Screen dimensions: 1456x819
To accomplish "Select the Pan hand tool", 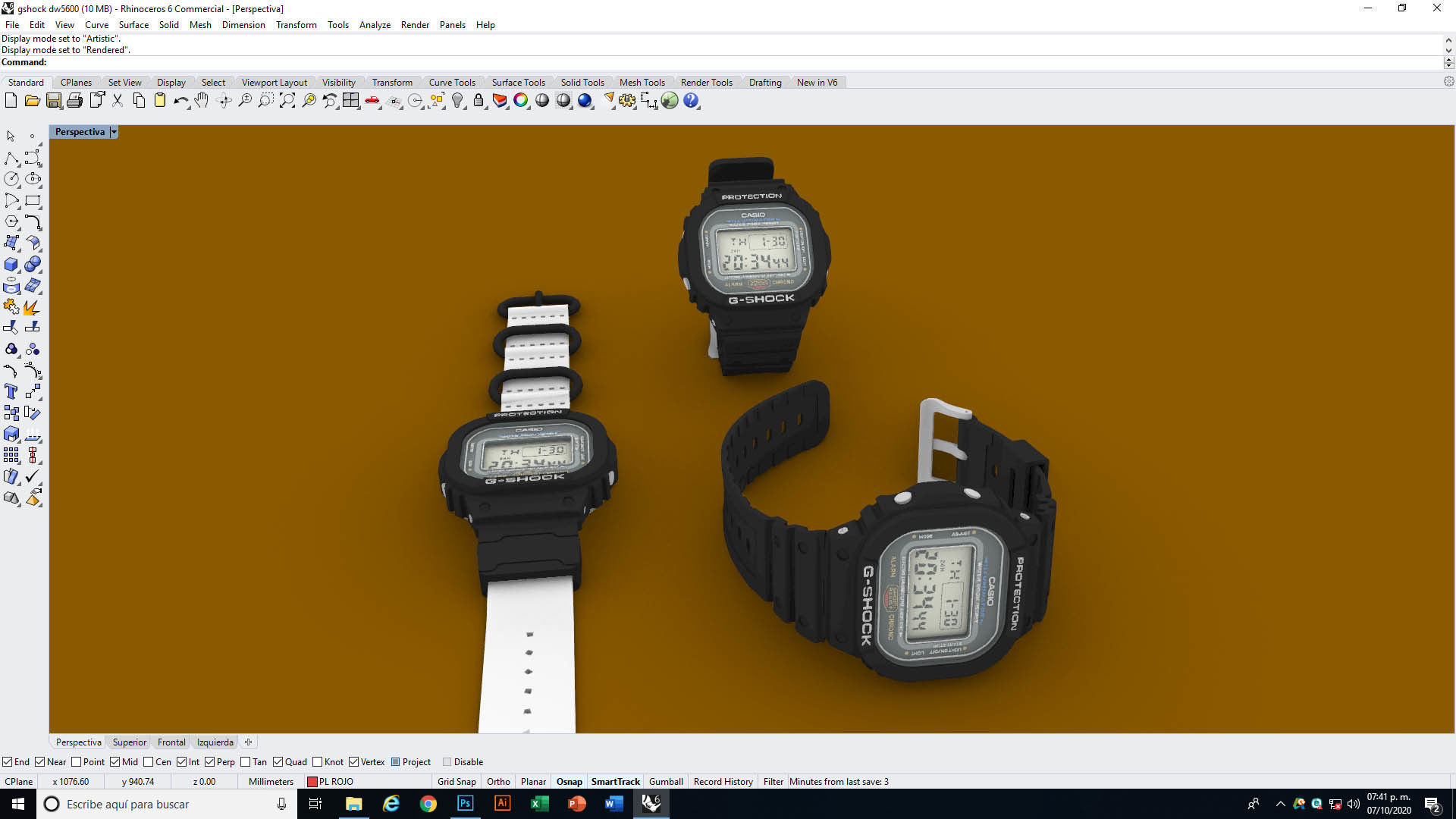I will 202,101.
